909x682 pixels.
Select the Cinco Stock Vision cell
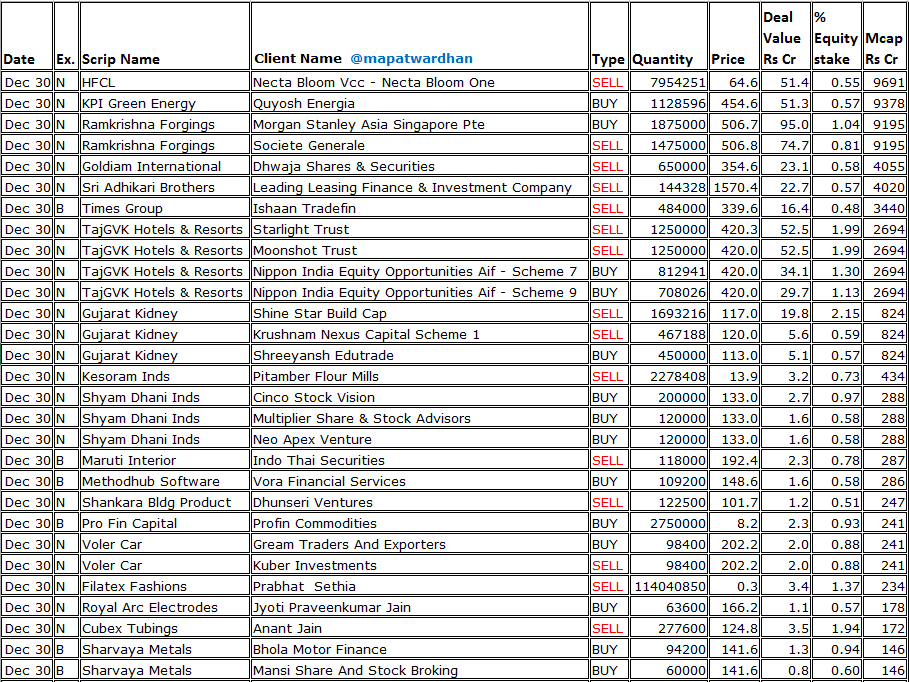click(420, 397)
